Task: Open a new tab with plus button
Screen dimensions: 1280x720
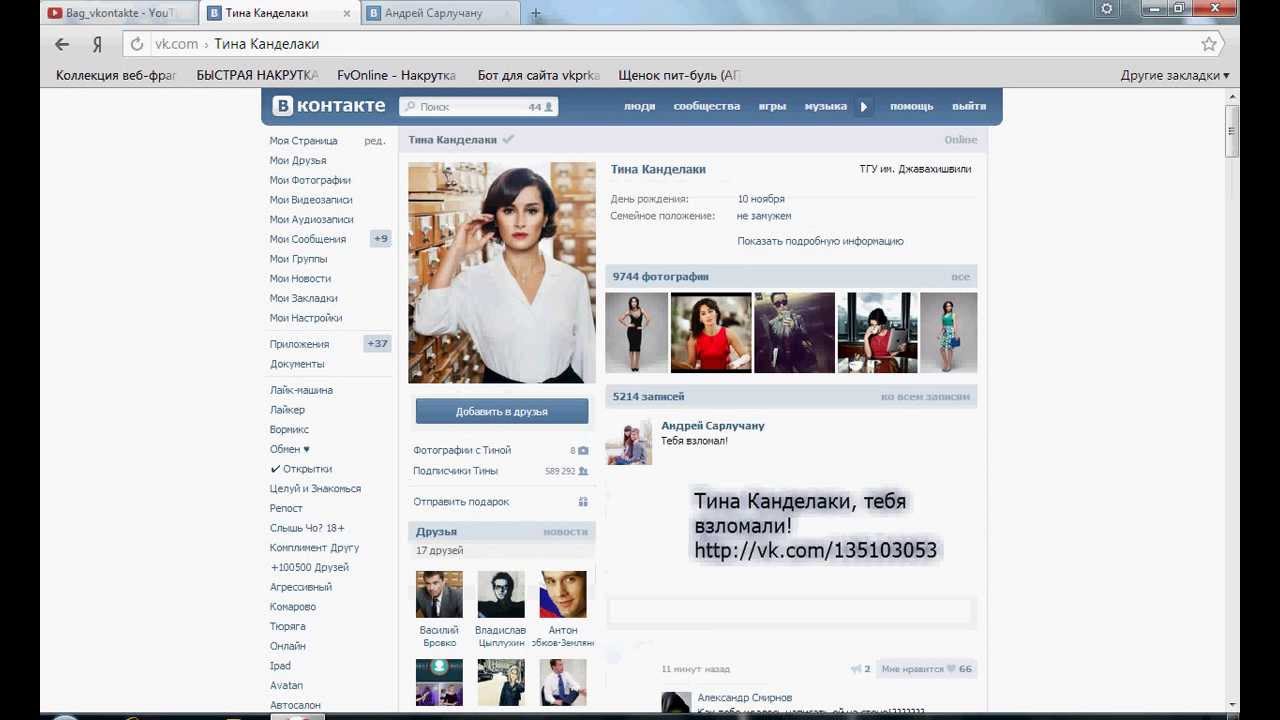Action: (x=536, y=13)
